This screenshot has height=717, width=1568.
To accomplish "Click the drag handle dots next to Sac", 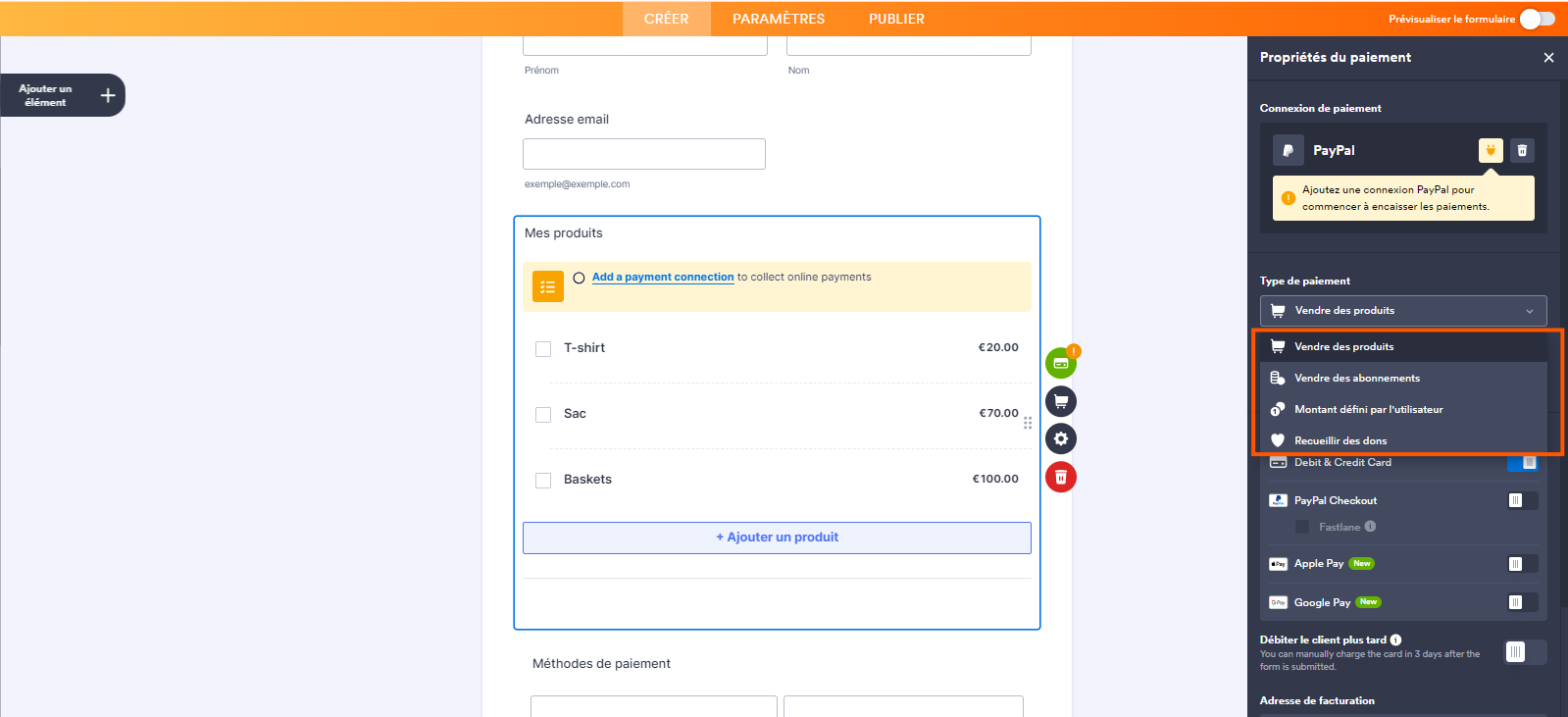I will click(x=1028, y=423).
